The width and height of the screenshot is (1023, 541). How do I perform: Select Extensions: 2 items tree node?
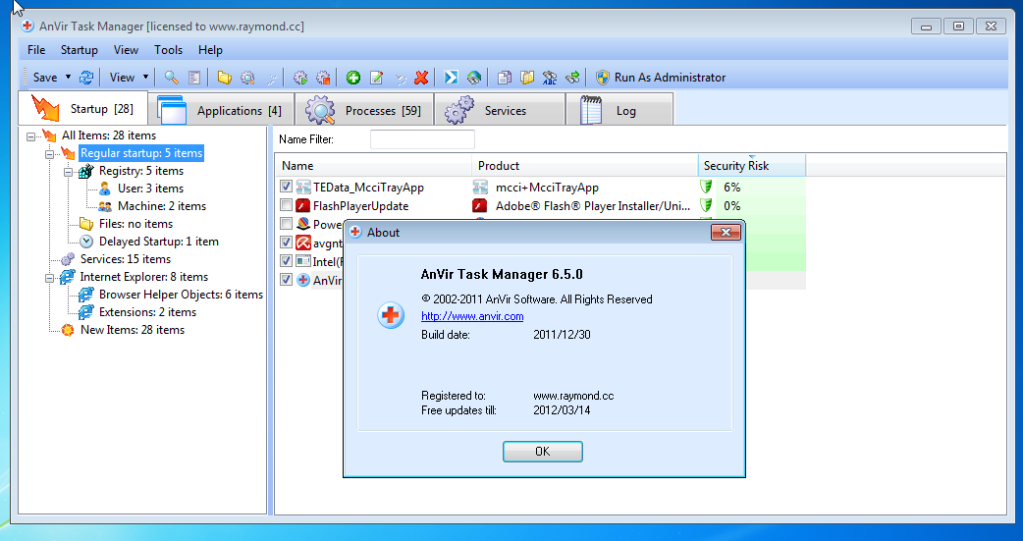coord(147,312)
